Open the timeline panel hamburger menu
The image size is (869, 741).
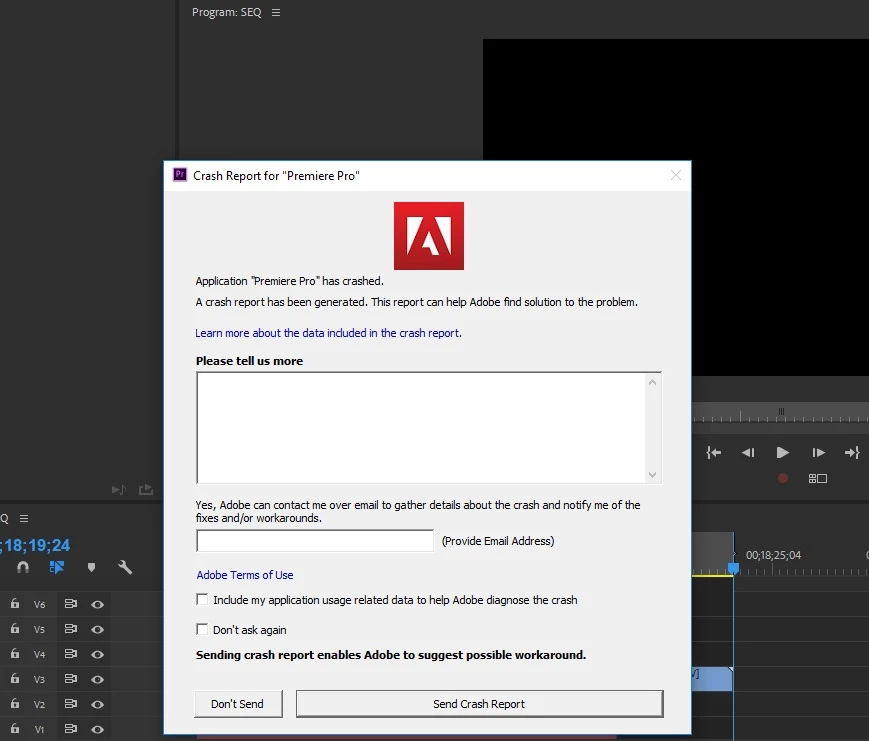pos(24,519)
